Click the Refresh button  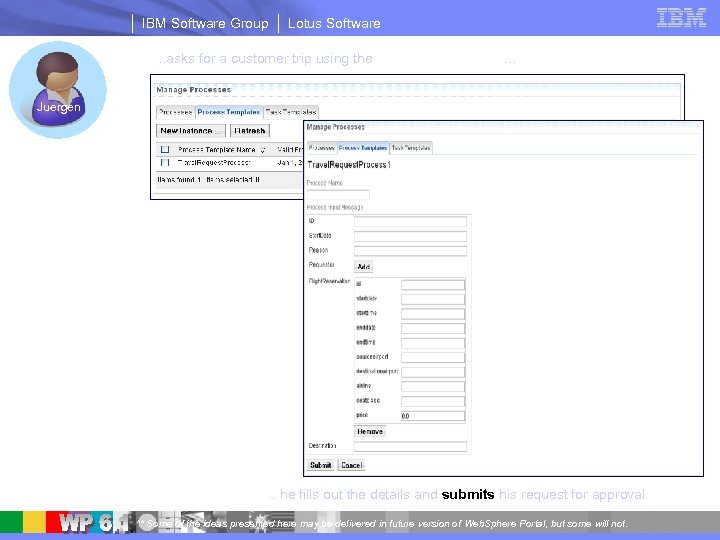pos(249,131)
